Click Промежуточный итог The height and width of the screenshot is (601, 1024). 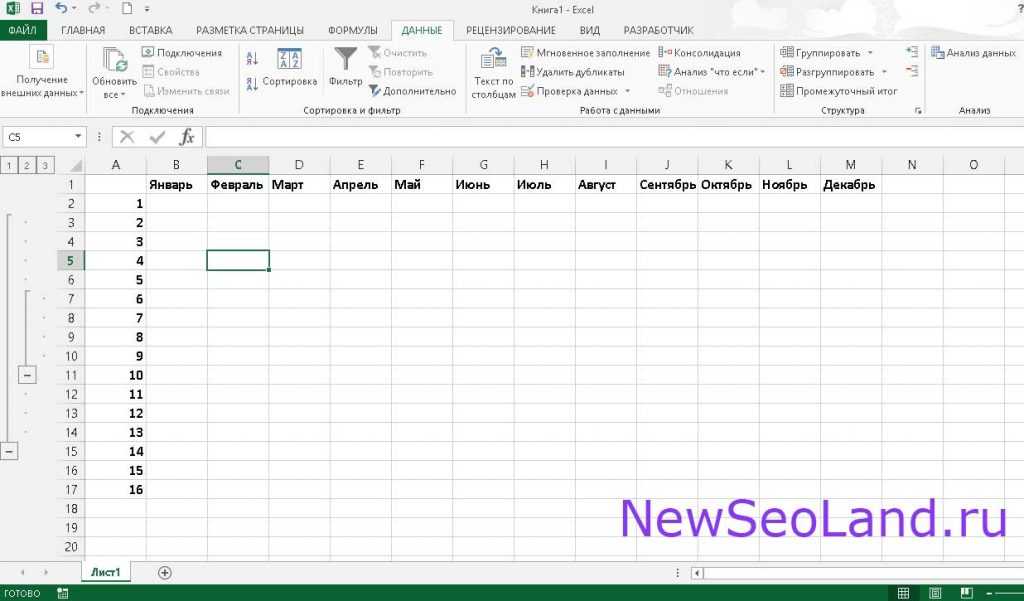coord(839,91)
